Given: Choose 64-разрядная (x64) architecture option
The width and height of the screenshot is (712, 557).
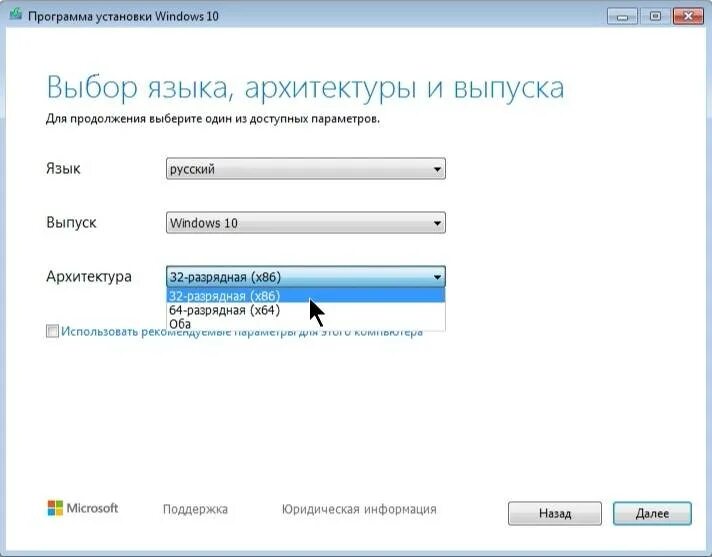Looking at the screenshot, I should pos(306,310).
